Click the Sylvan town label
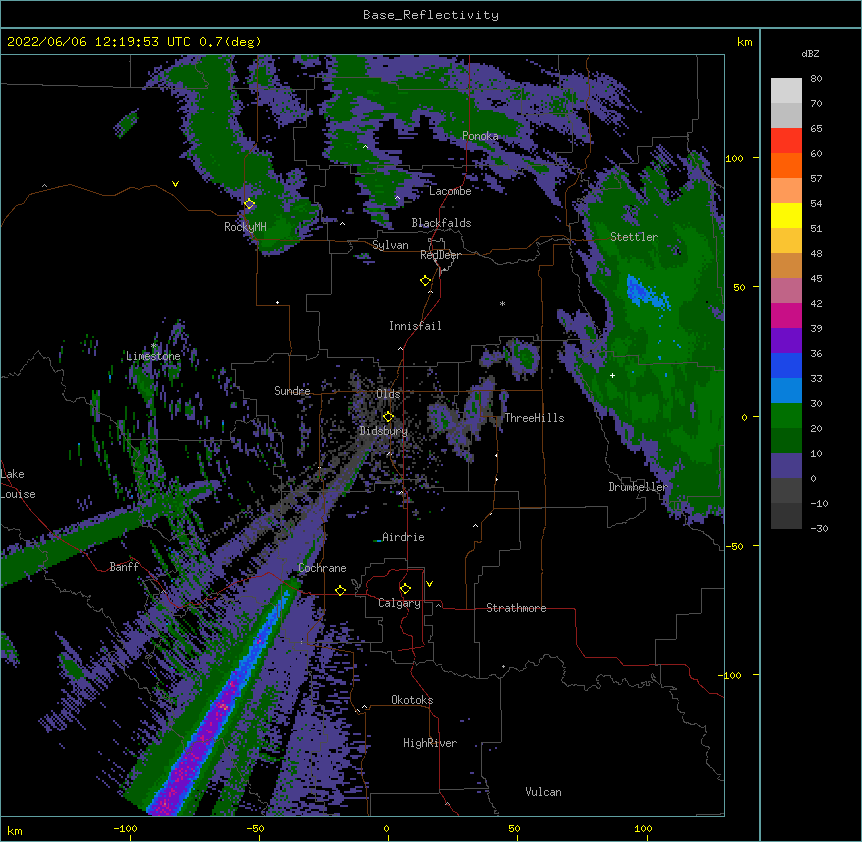862x842 pixels. [x=390, y=245]
